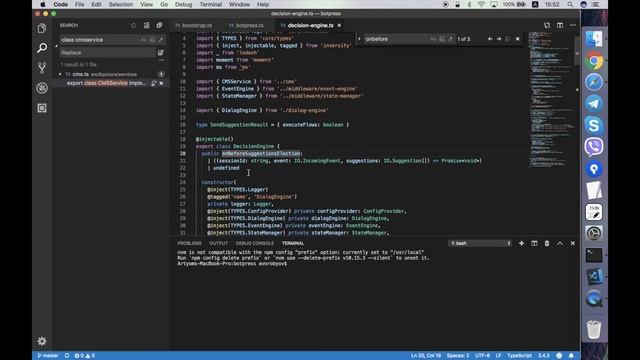This screenshot has height=360, width=640.
Task: Toggle Find in Selection in find widget
Action: [508, 39]
